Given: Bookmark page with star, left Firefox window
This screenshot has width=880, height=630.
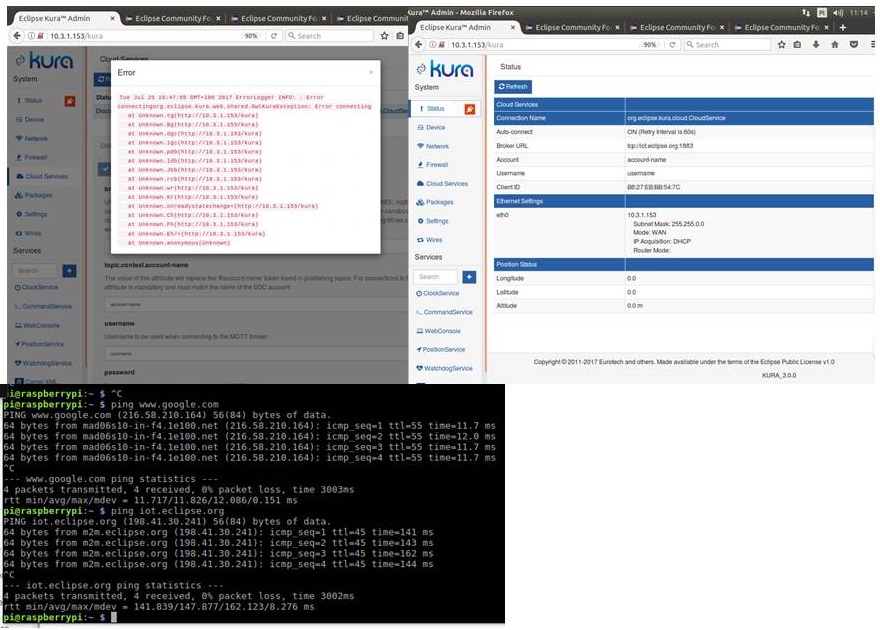Looking at the screenshot, I should point(384,35).
